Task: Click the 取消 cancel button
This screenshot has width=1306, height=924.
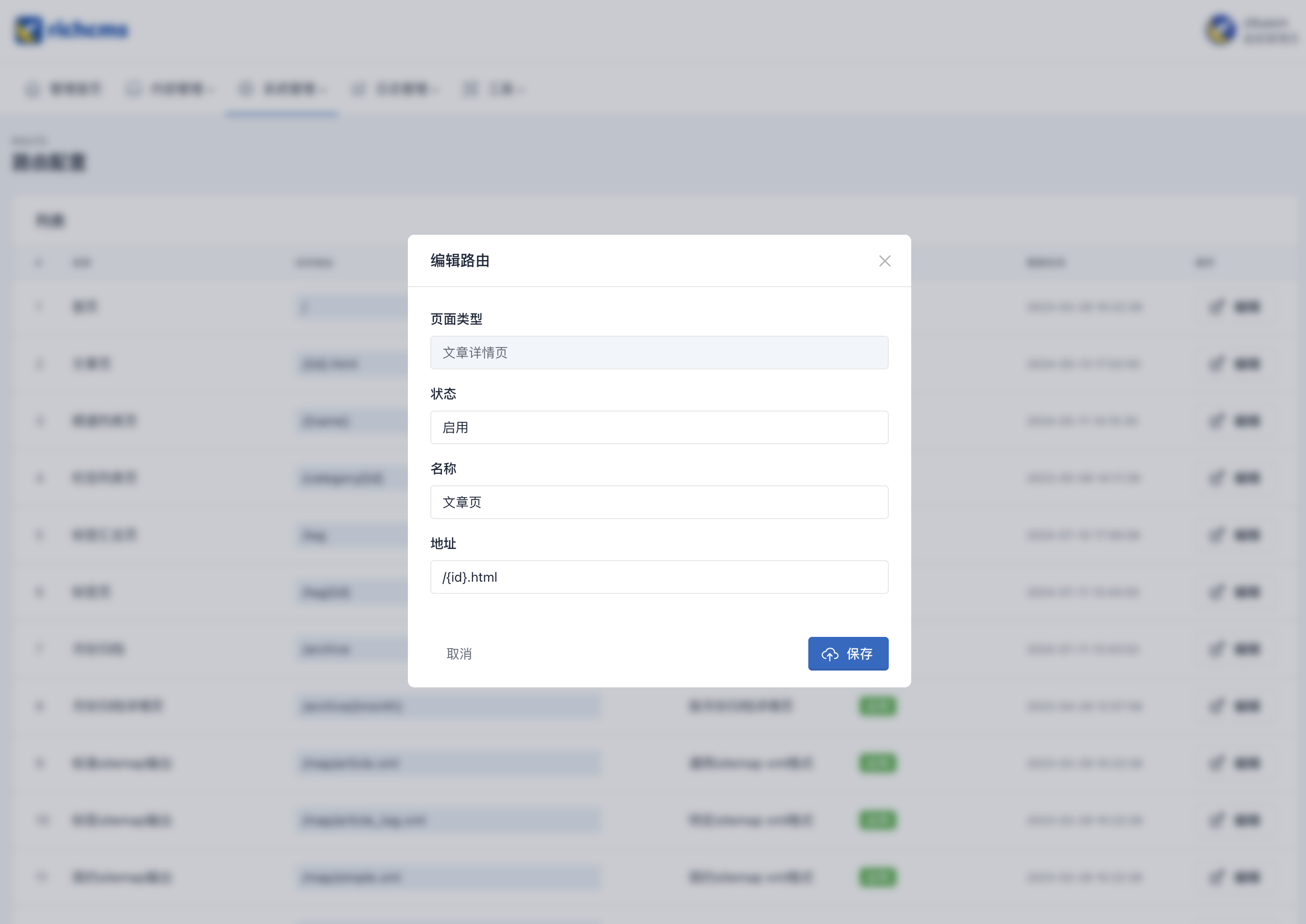Action: click(459, 654)
